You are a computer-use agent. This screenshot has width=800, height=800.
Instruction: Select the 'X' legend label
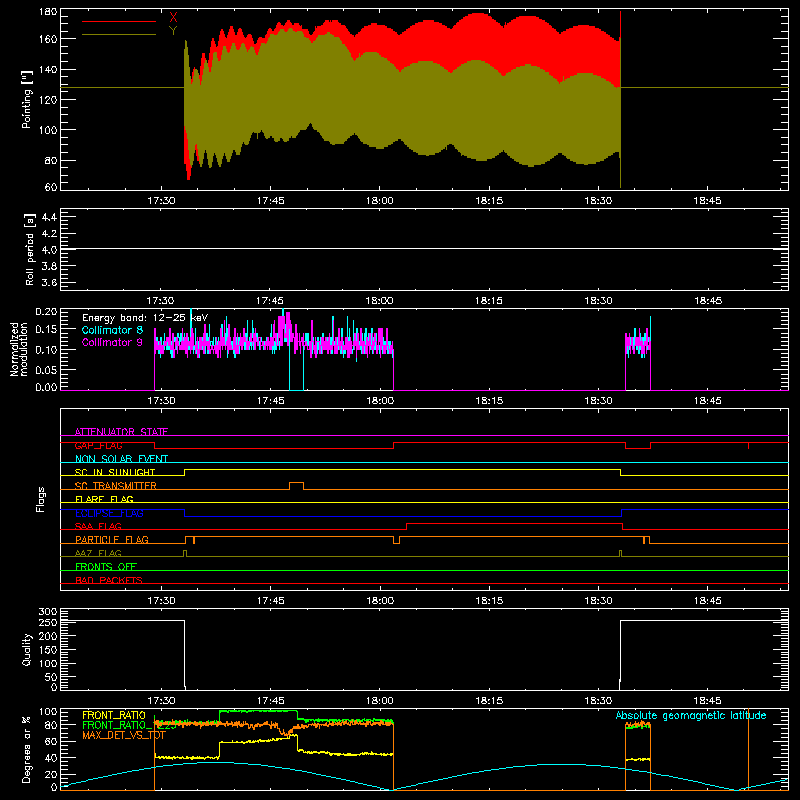pos(173,18)
